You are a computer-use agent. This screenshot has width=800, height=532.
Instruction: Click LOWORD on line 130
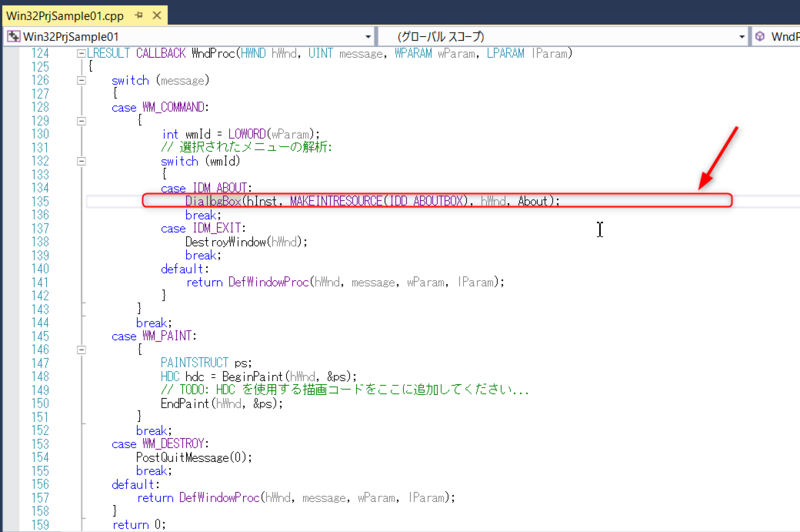(x=247, y=134)
